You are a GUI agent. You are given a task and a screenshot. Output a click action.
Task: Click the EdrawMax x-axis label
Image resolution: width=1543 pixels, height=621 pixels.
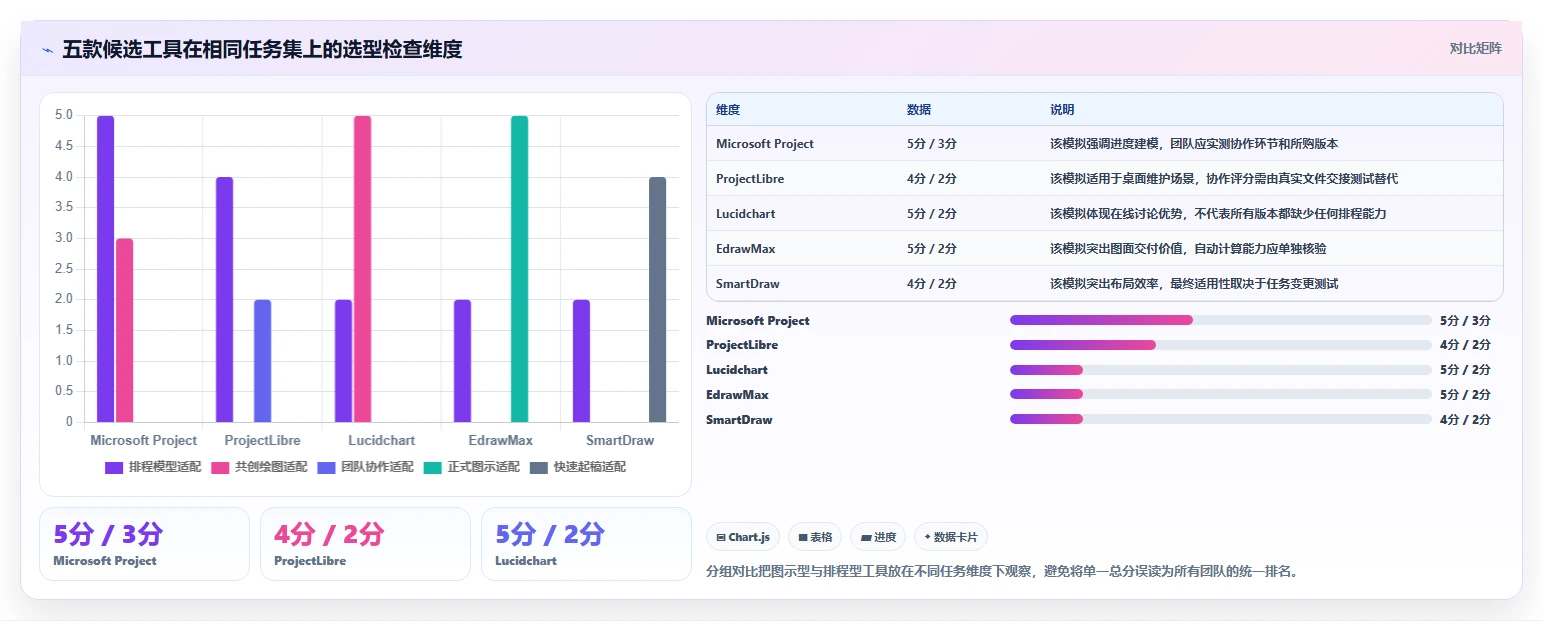pyautogui.click(x=500, y=440)
